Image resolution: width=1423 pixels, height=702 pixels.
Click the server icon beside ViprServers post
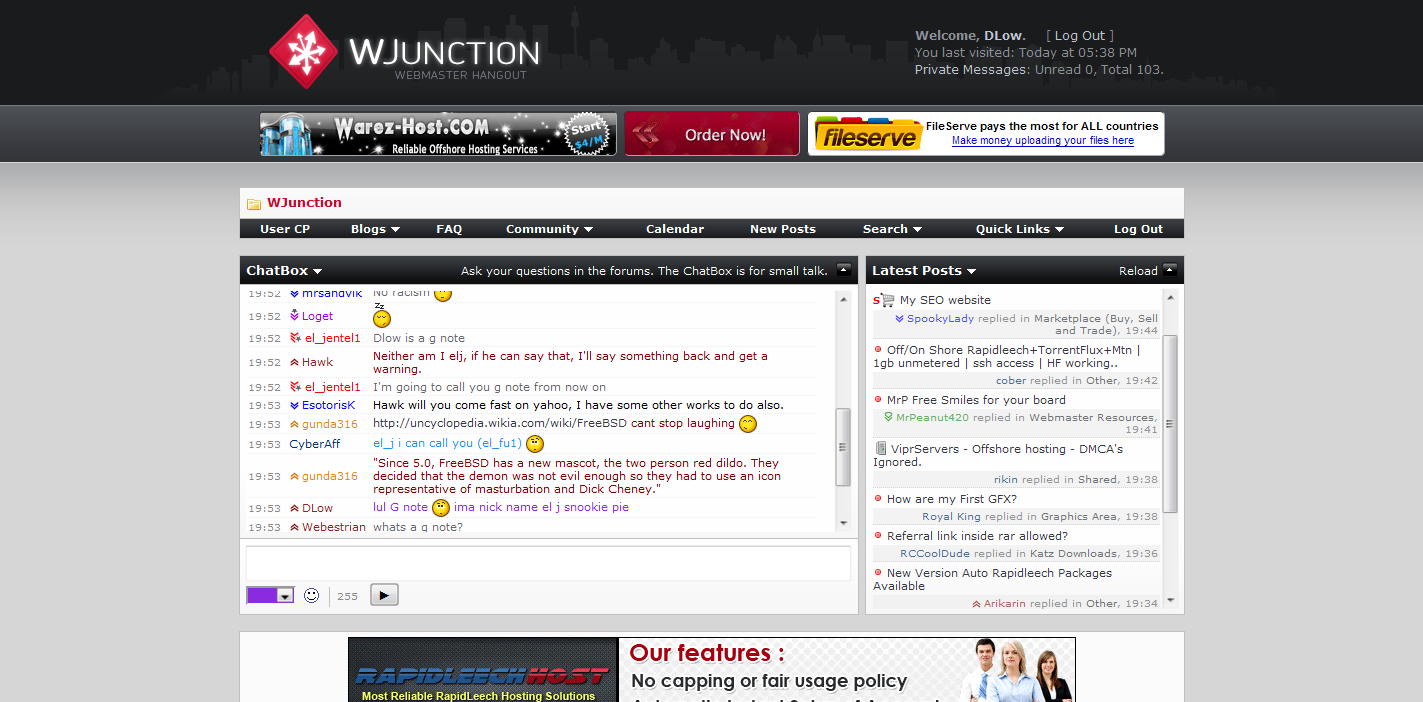(x=881, y=449)
